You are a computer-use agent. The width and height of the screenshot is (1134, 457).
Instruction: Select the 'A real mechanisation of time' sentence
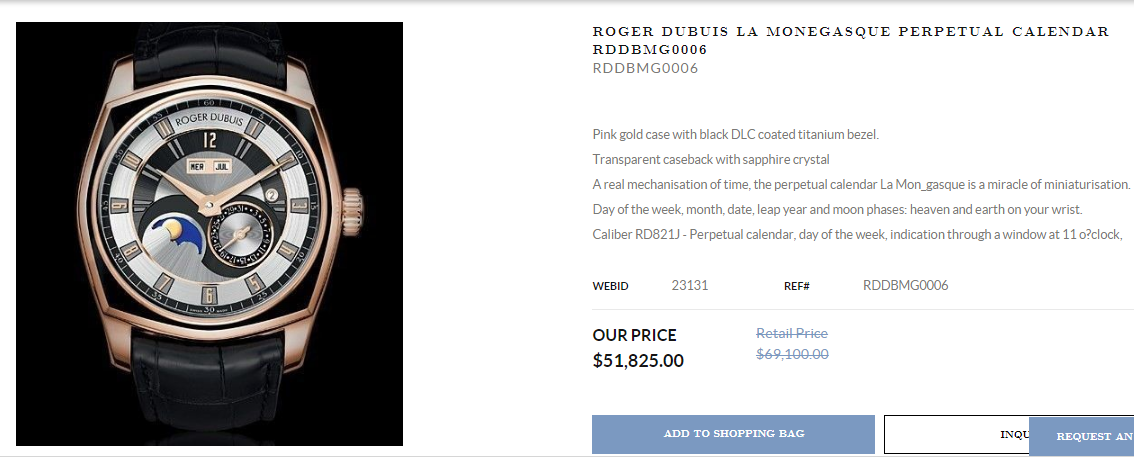coord(861,185)
